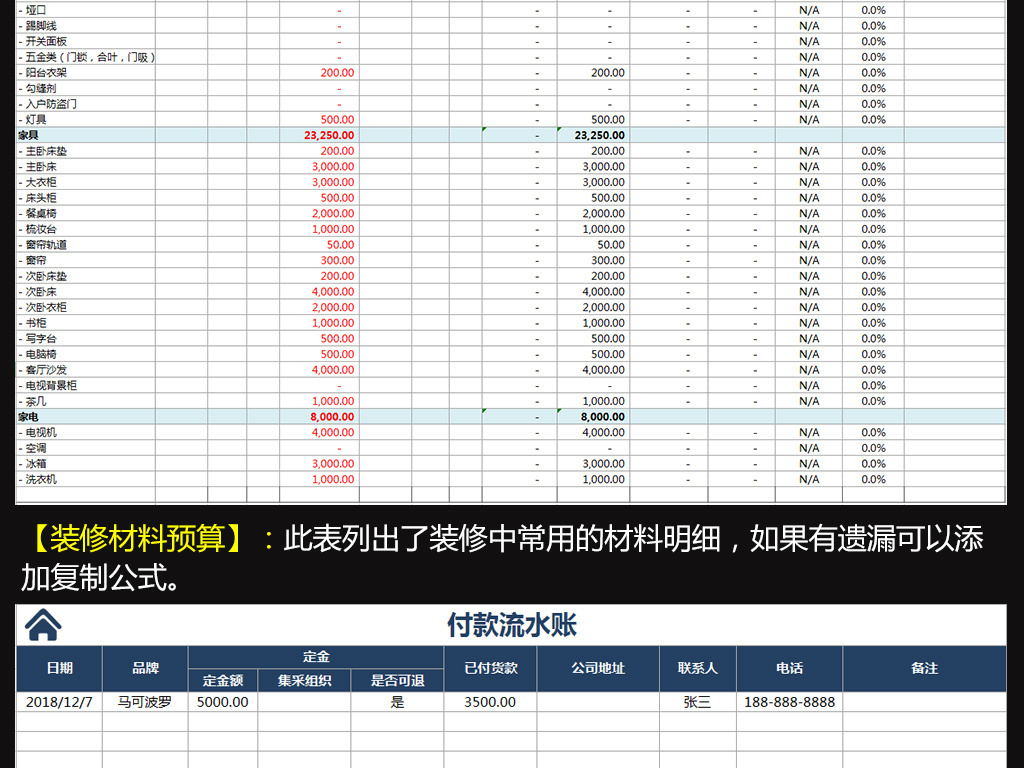Viewport: 1024px width, 768px height.
Task: Select the 集采组织 sub-header
Action: point(305,680)
